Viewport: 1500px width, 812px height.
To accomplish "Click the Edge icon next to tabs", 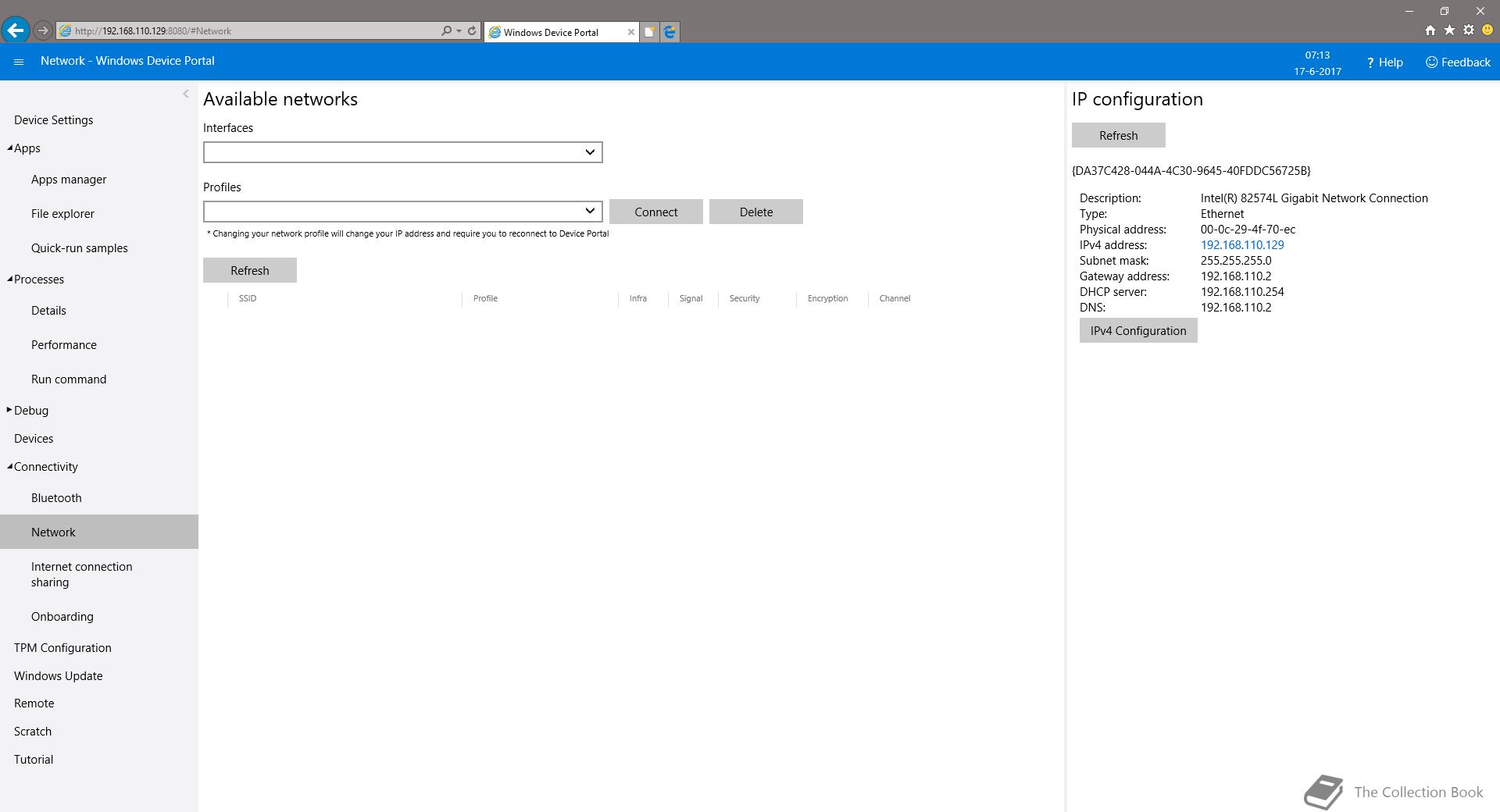I will pyautogui.click(x=670, y=32).
